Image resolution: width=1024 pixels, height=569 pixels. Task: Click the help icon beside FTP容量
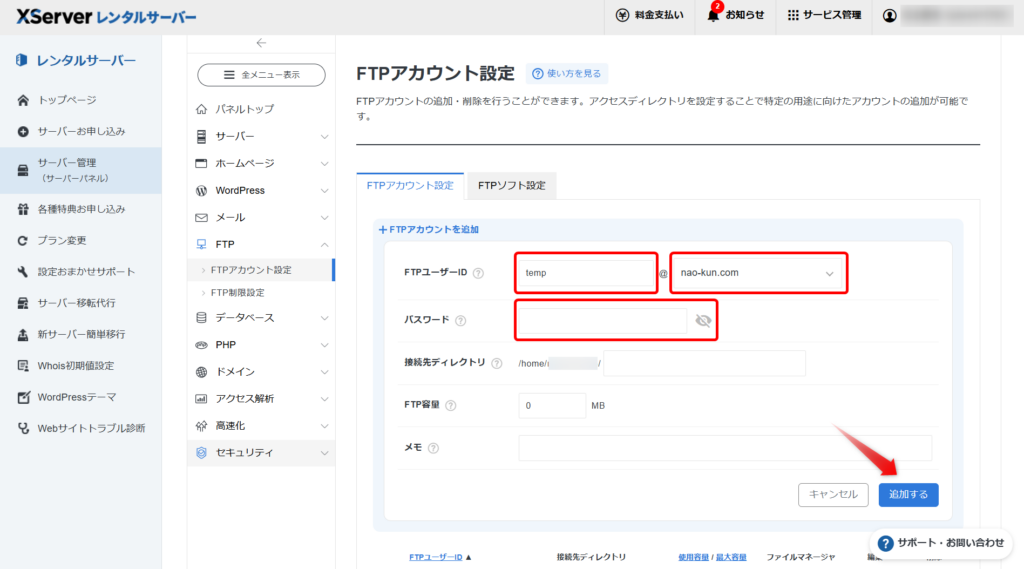(451, 405)
